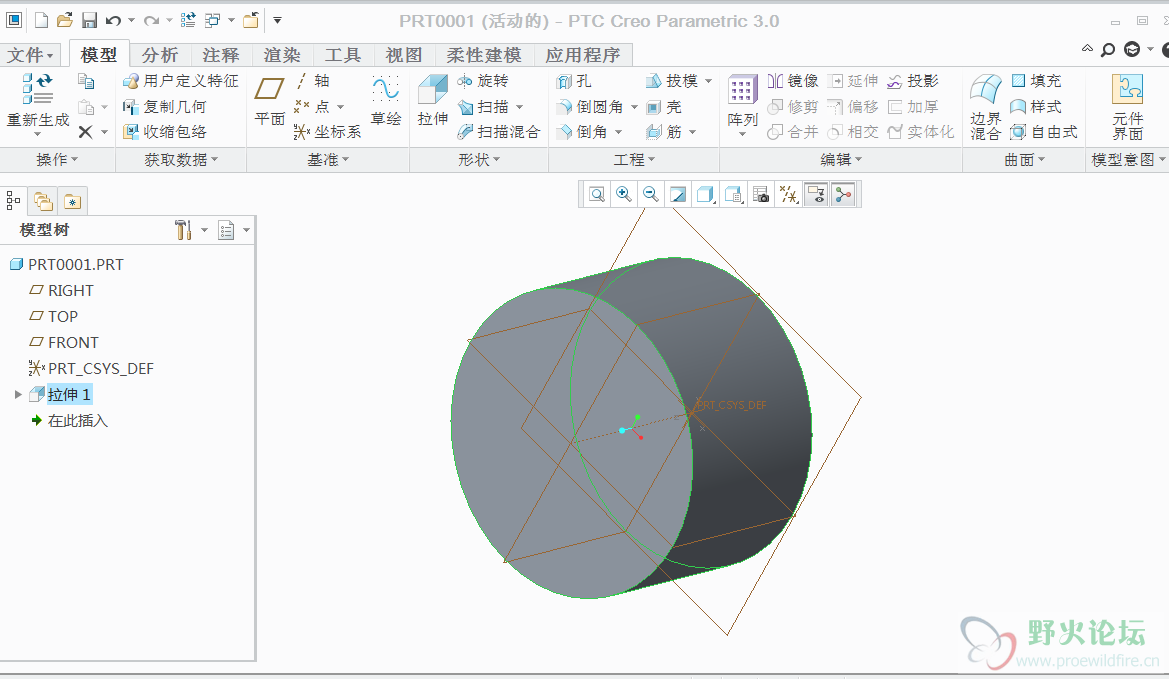This screenshot has width=1169, height=679.
Task: Click the 复制几何 (Copy Geometry) button
Action: 164,107
